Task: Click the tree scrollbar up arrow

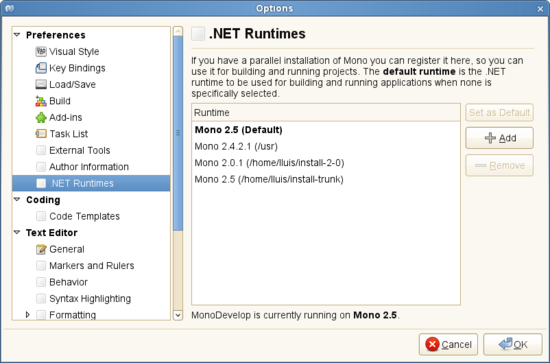Action: [178, 32]
